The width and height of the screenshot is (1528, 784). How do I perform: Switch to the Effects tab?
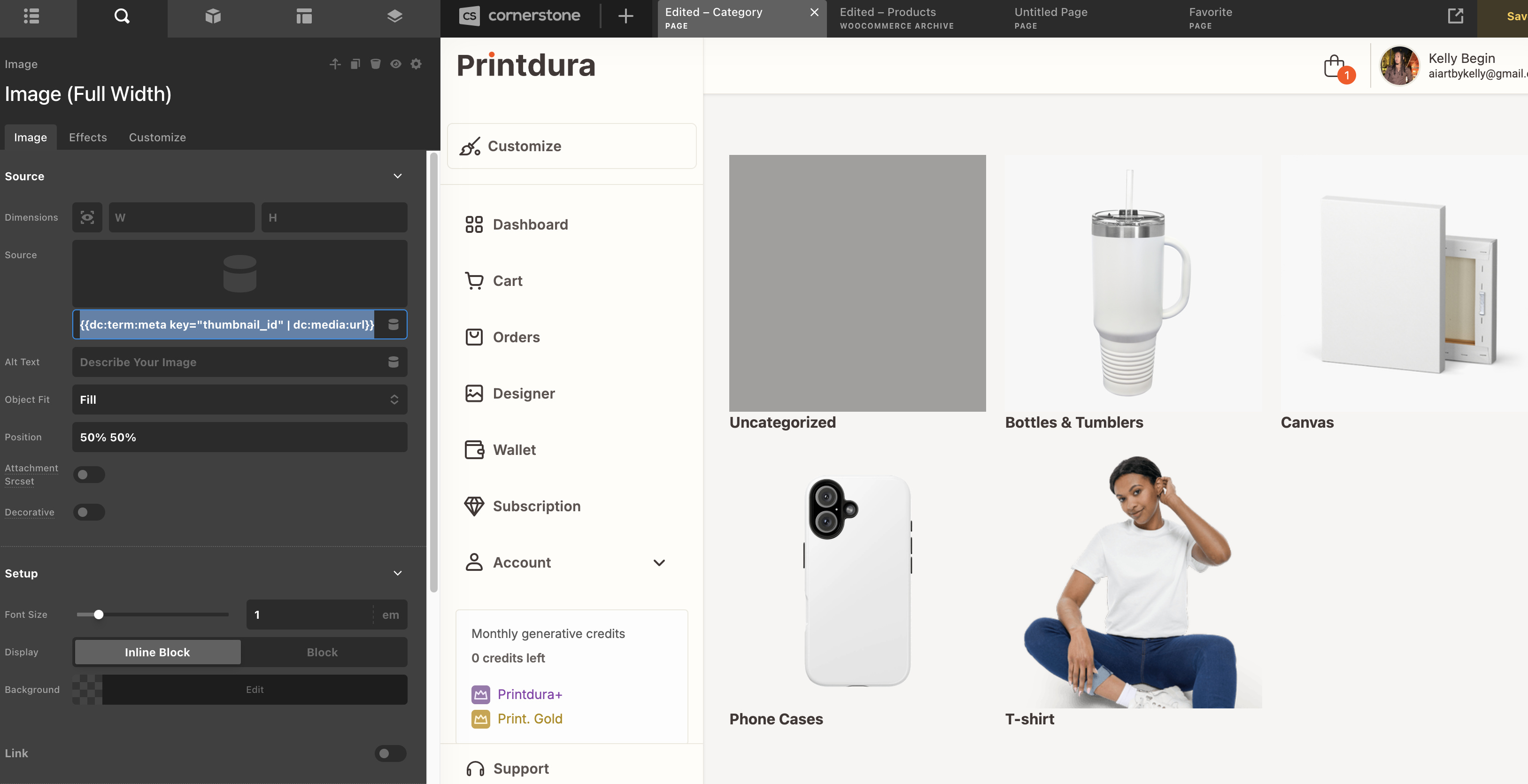pyautogui.click(x=88, y=137)
